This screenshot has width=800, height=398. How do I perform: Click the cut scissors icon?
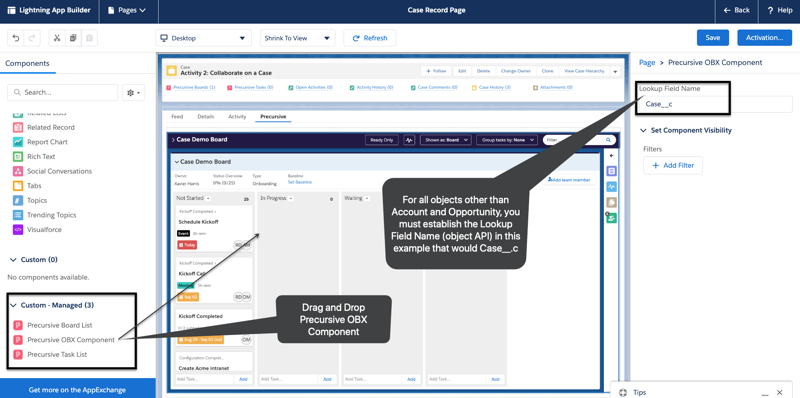(x=57, y=38)
